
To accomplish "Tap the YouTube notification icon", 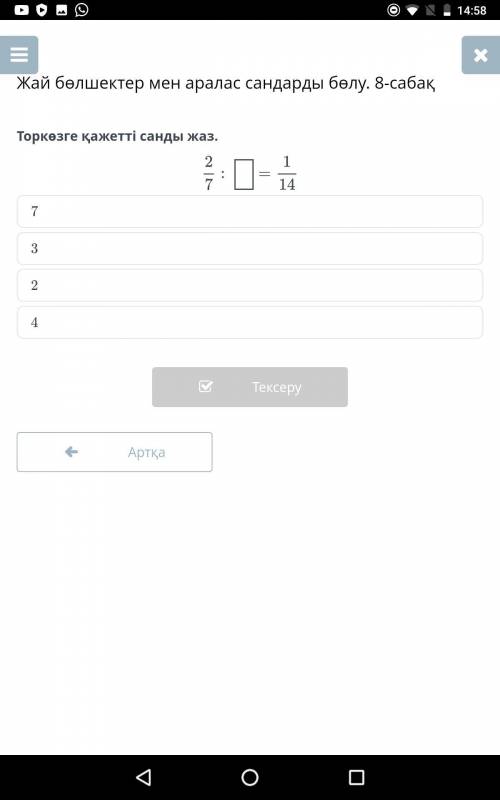I will click(21, 10).
